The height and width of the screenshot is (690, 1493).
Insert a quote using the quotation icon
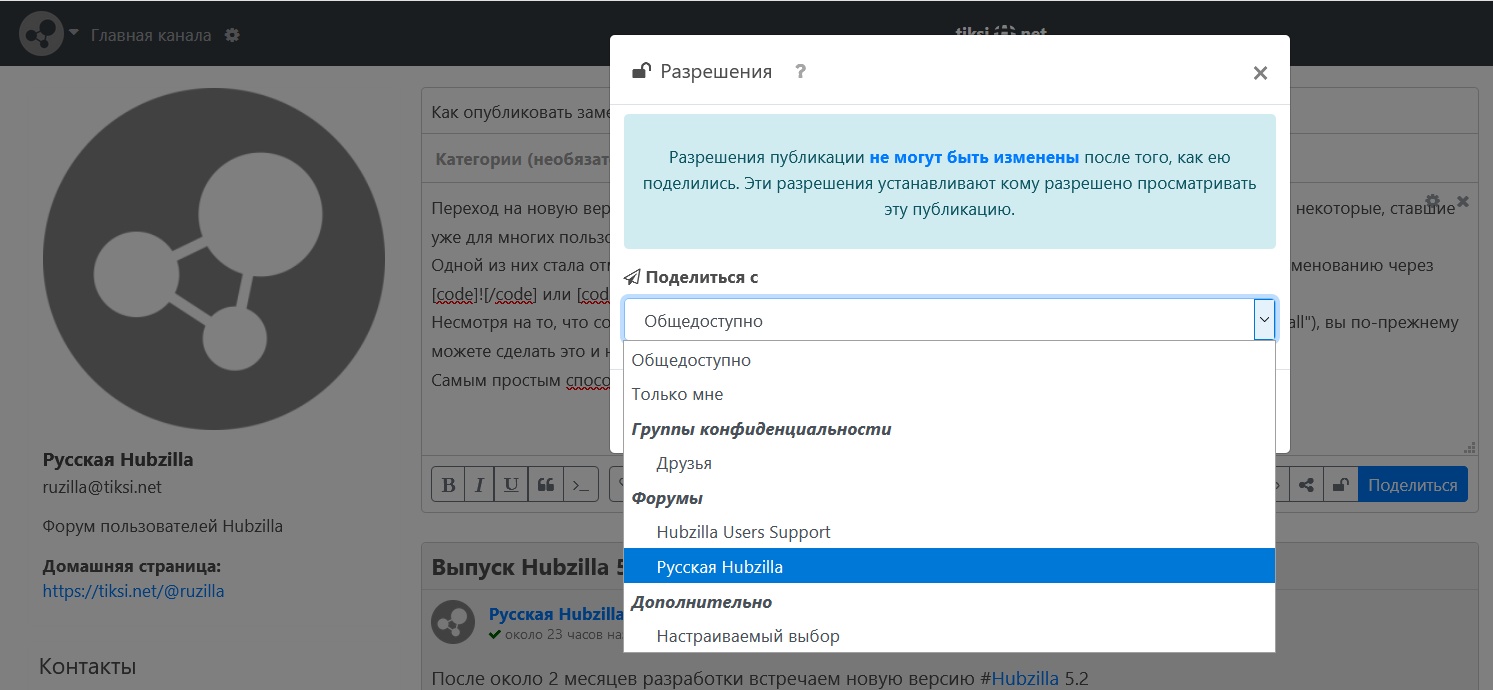coord(545,485)
